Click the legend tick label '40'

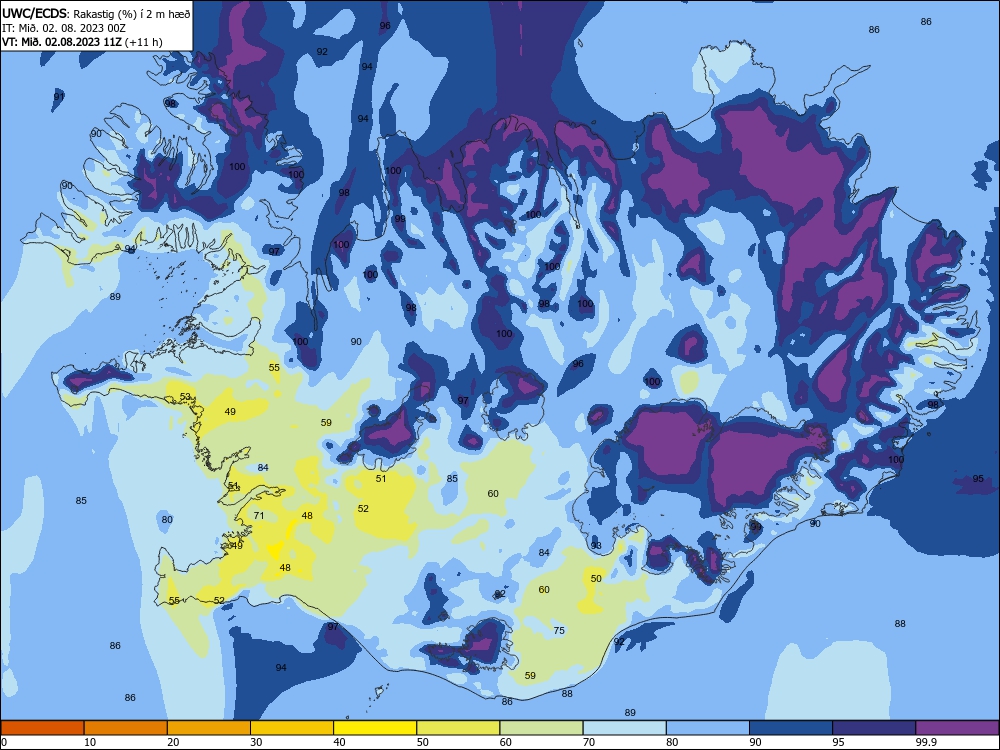coord(339,742)
